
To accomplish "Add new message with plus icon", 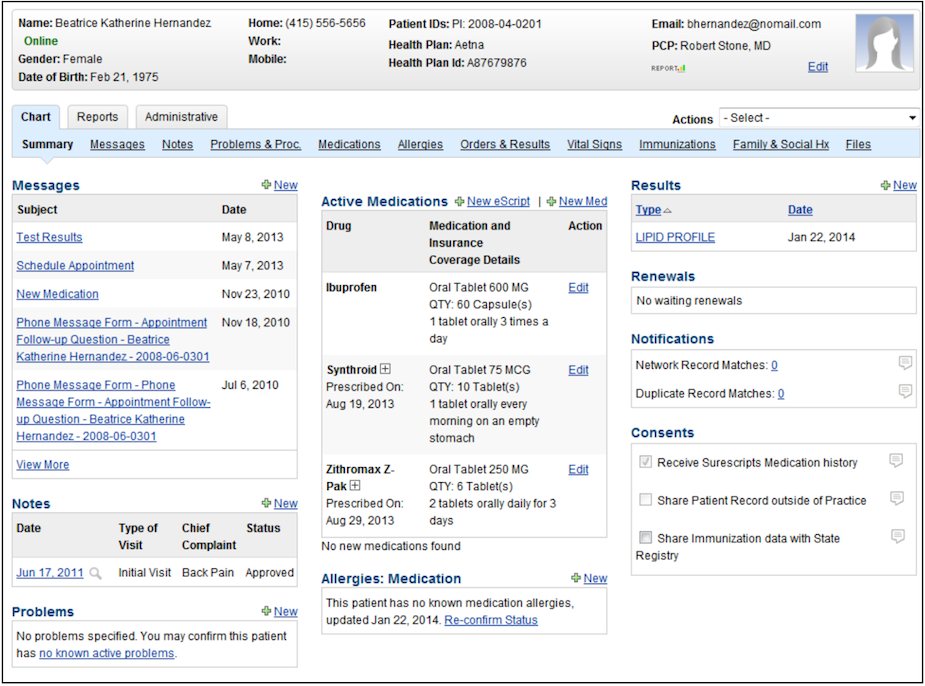I will [x=266, y=185].
